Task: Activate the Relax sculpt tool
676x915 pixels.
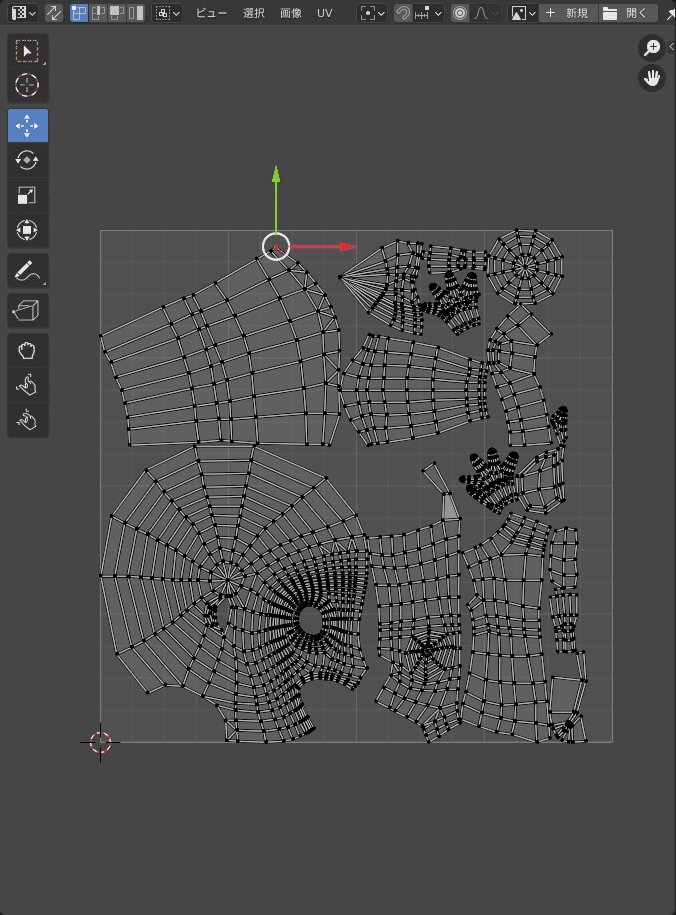Action: click(x=27, y=385)
